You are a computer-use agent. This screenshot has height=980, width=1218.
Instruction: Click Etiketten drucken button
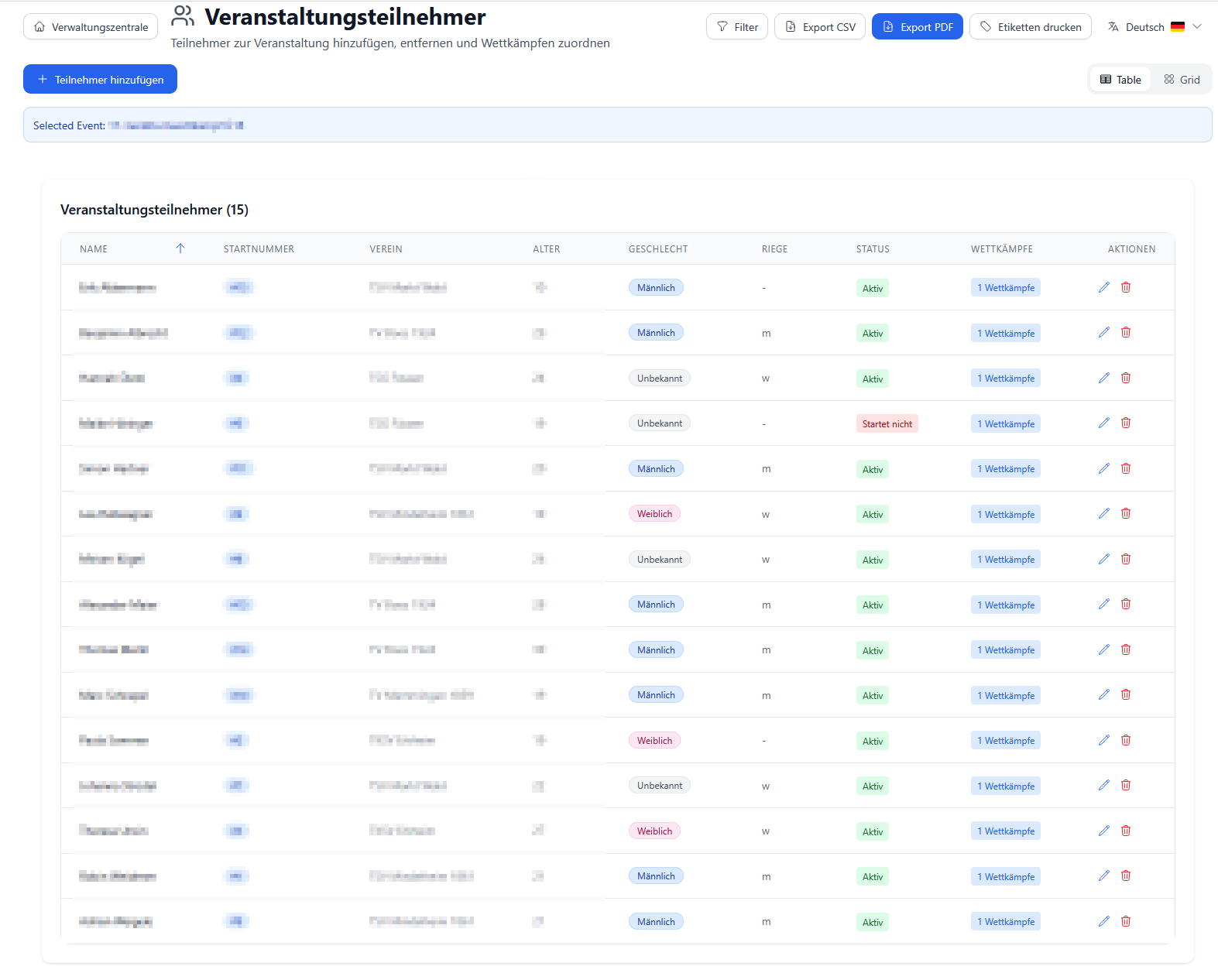[1031, 27]
